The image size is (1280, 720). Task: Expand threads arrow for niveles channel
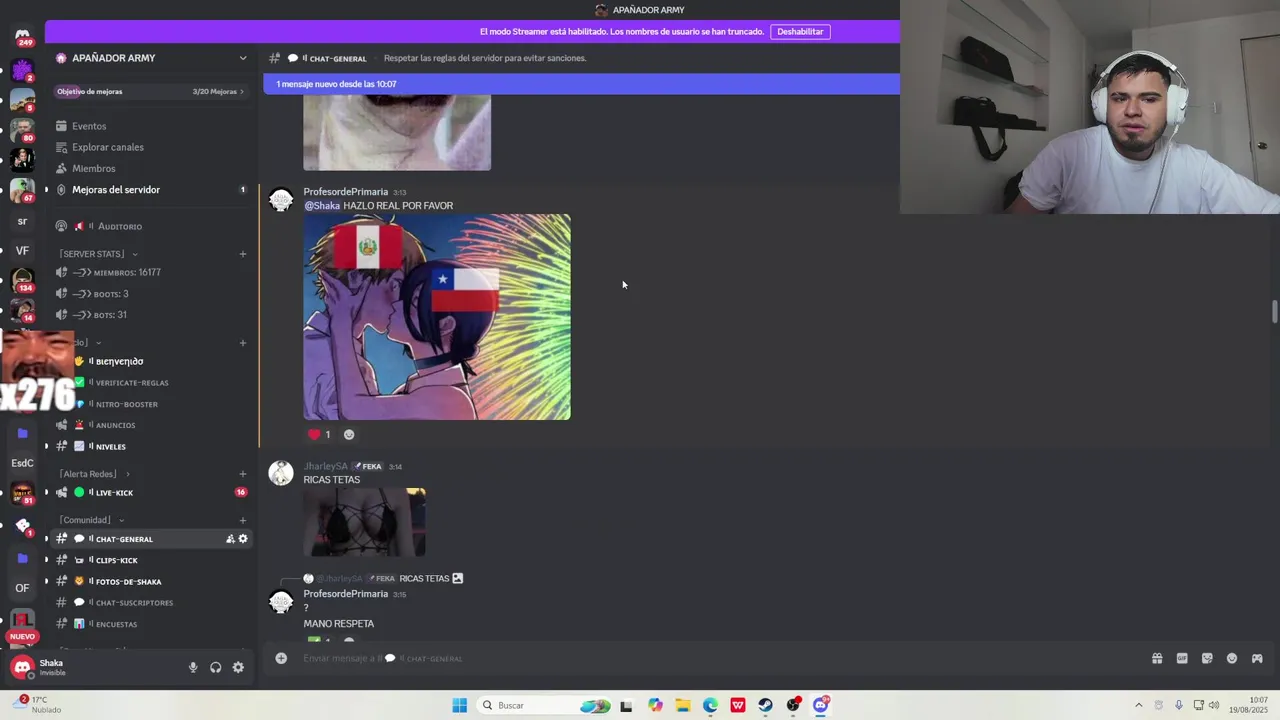(x=45, y=446)
